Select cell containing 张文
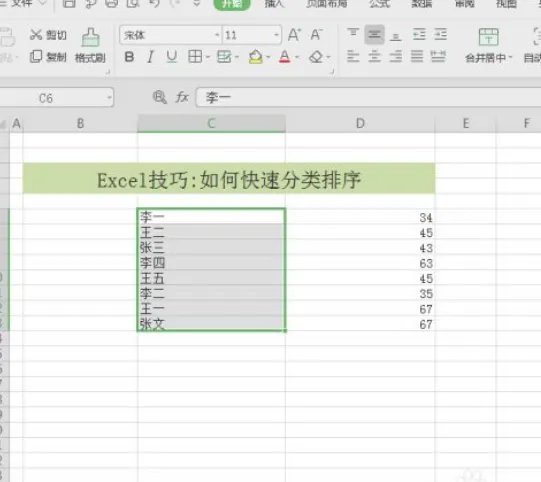This screenshot has height=482, width=541. tap(212, 323)
